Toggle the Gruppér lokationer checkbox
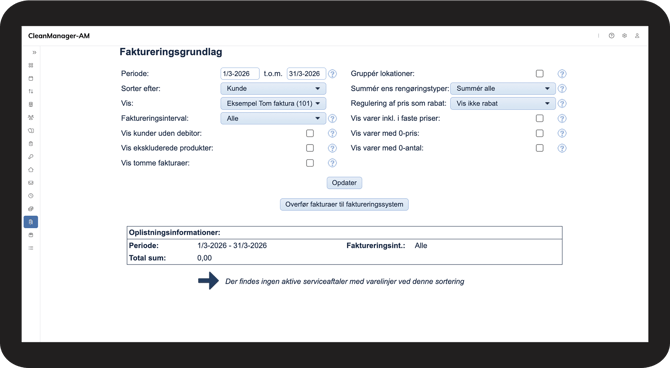 pyautogui.click(x=540, y=74)
